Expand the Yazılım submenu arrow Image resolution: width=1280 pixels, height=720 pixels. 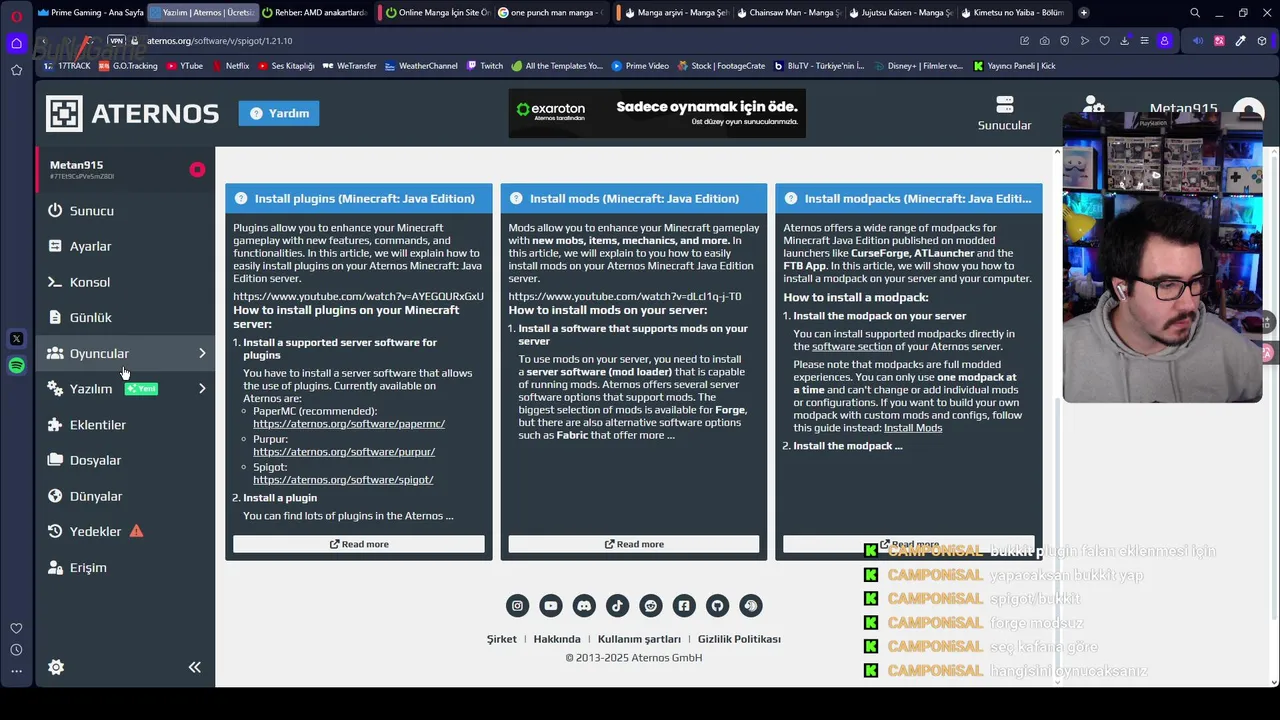(x=202, y=389)
